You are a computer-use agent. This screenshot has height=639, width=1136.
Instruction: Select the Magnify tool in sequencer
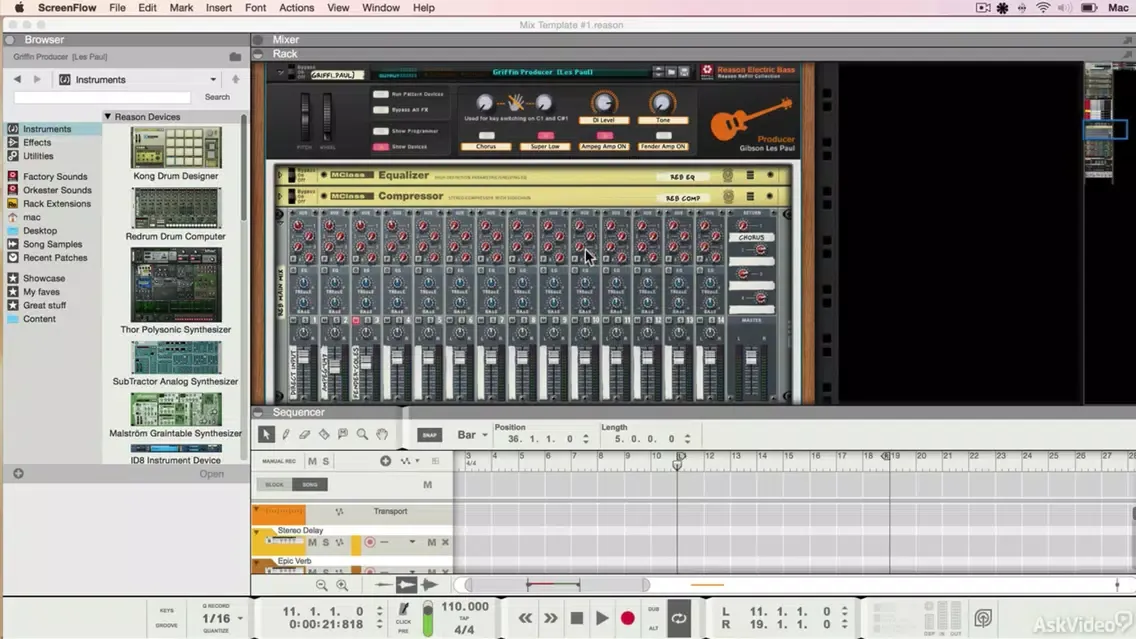[362, 435]
